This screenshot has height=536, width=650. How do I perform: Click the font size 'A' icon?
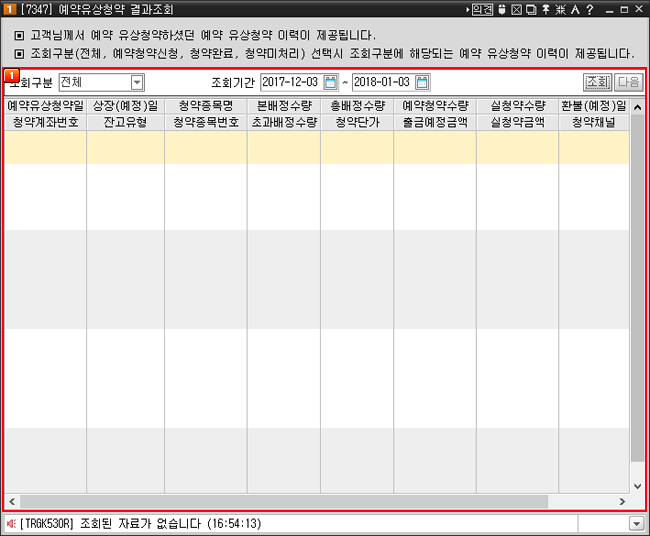click(x=576, y=9)
